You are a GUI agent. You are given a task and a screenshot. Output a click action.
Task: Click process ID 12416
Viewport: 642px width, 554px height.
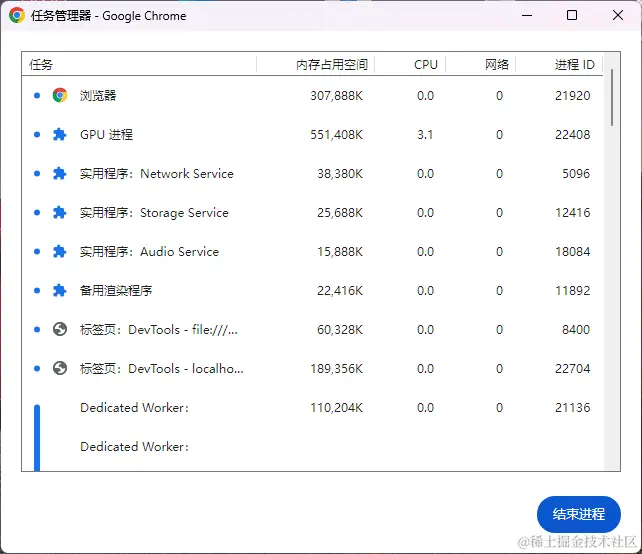[x=572, y=213]
